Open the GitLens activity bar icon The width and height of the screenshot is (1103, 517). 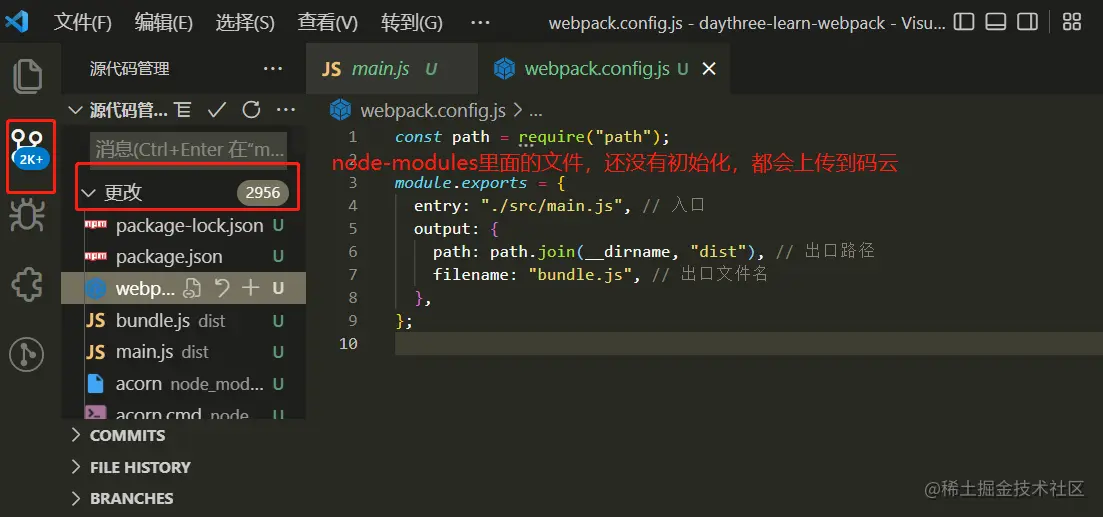point(27,355)
